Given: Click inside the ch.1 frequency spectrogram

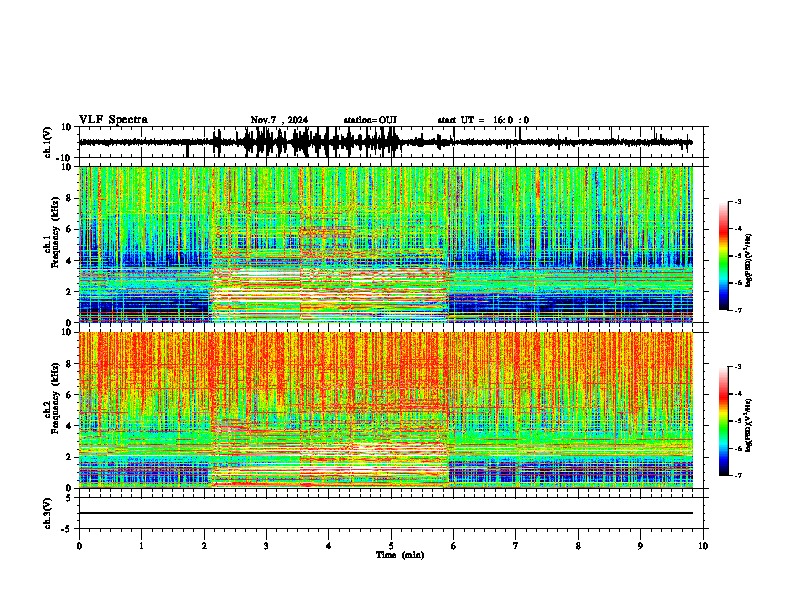Looking at the screenshot, I should 386,244.
